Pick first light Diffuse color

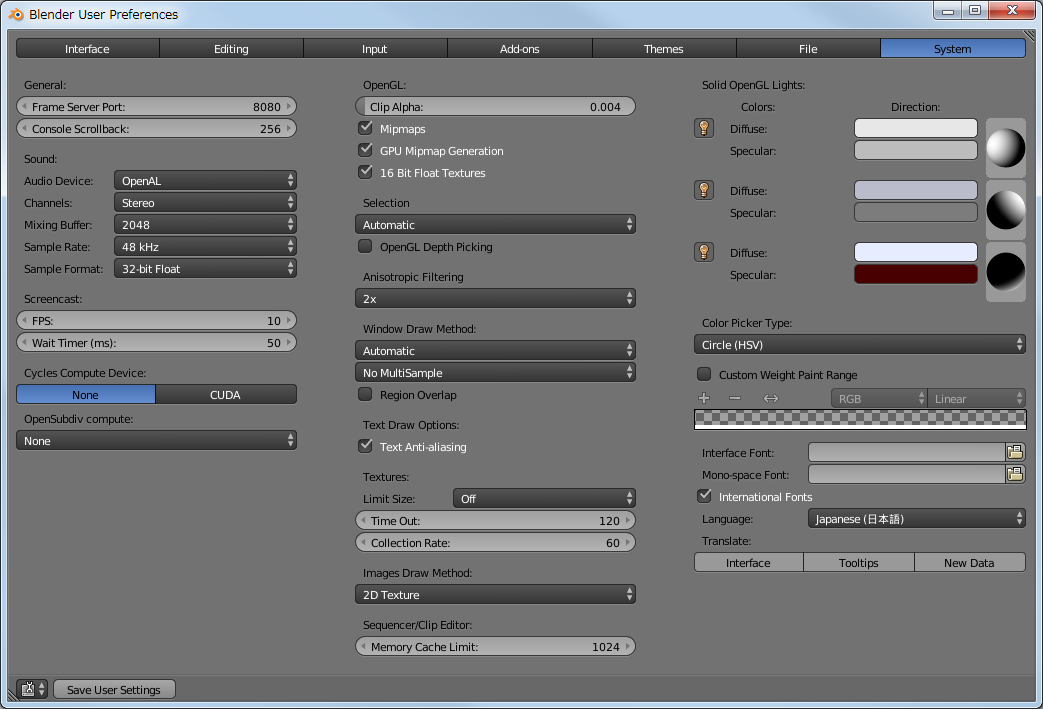click(915, 128)
